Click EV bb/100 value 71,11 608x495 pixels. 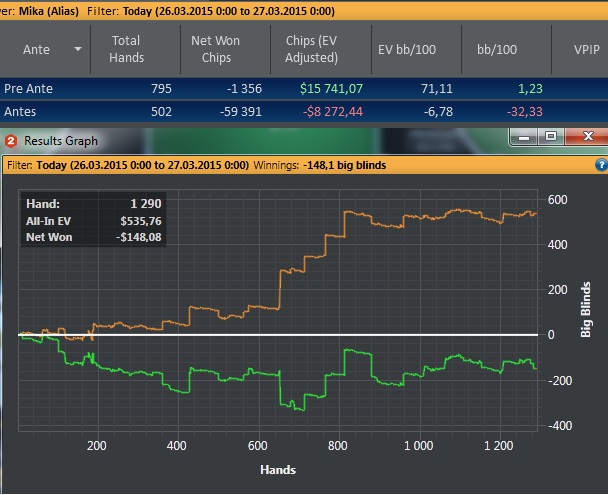437,89
